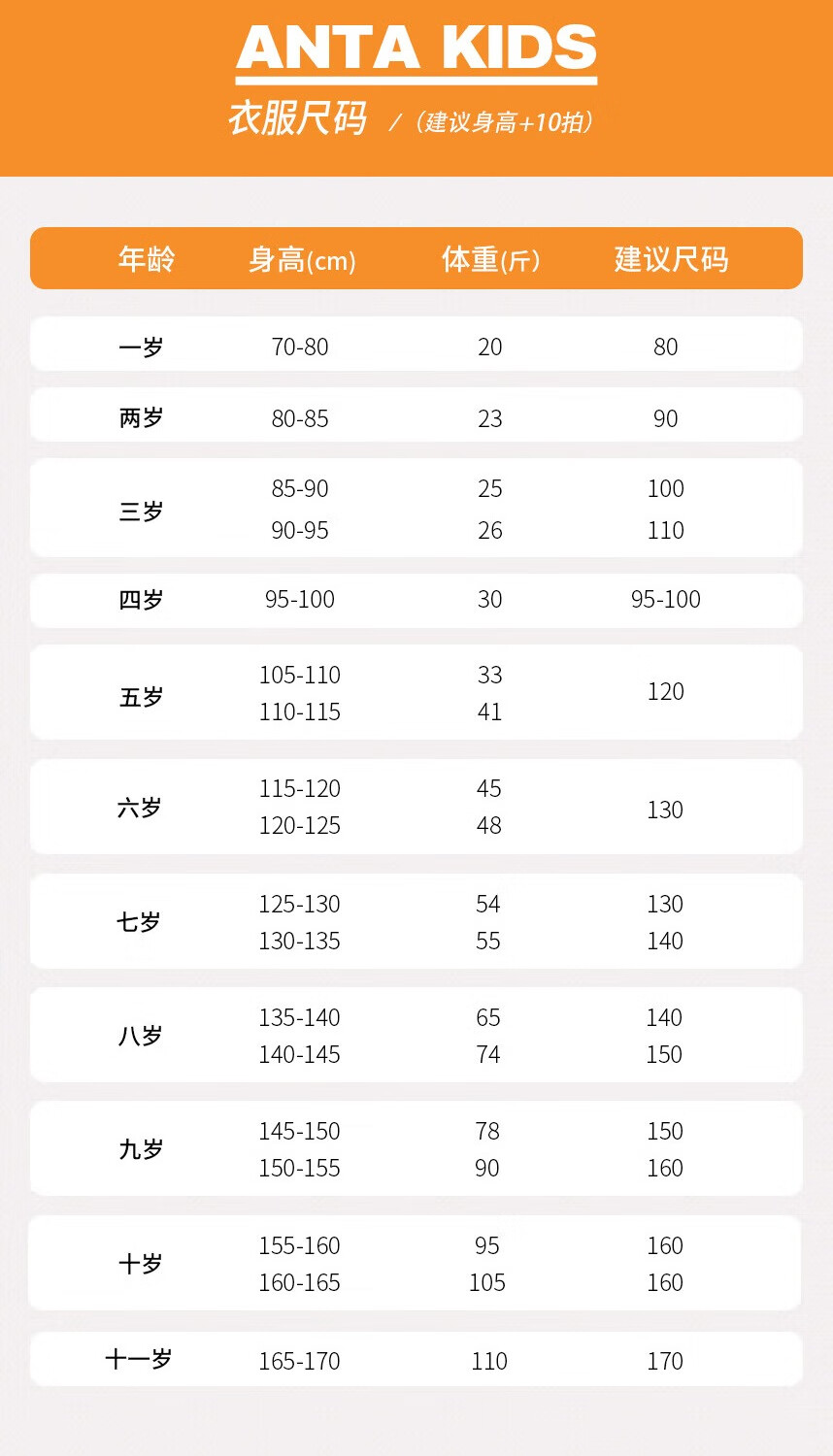Select the 年龄 column header
The image size is (833, 1456).
point(146,259)
